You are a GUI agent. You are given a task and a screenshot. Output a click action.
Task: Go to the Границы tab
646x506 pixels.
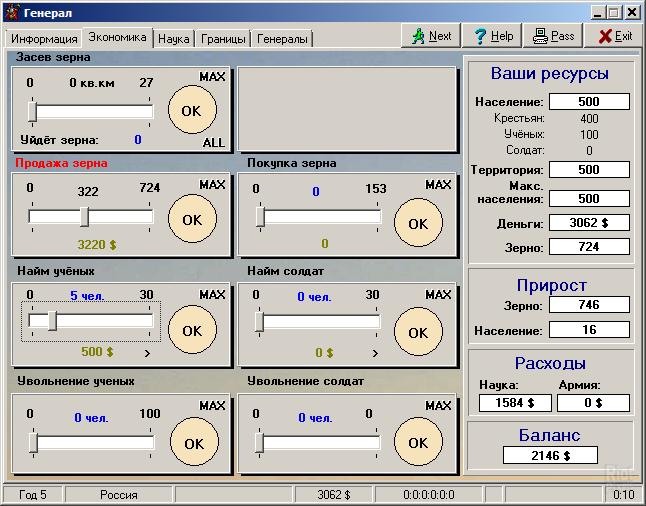pyautogui.click(x=222, y=39)
